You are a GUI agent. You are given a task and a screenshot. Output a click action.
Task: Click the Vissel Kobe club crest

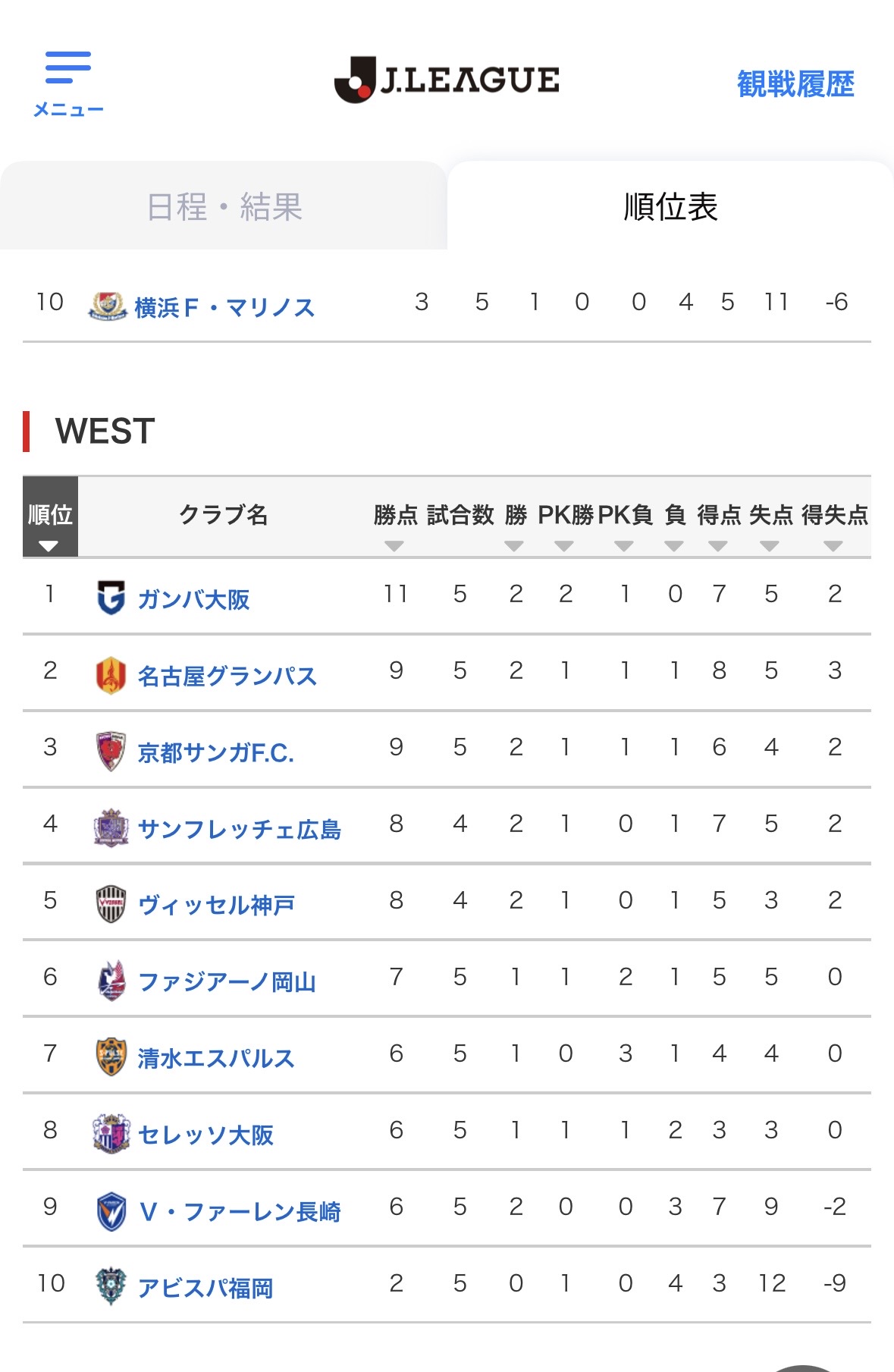pyautogui.click(x=111, y=904)
